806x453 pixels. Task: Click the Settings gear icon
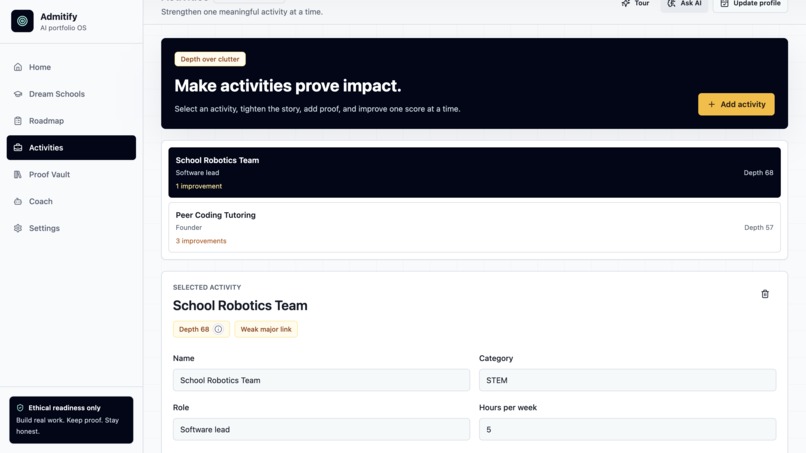tap(18, 228)
